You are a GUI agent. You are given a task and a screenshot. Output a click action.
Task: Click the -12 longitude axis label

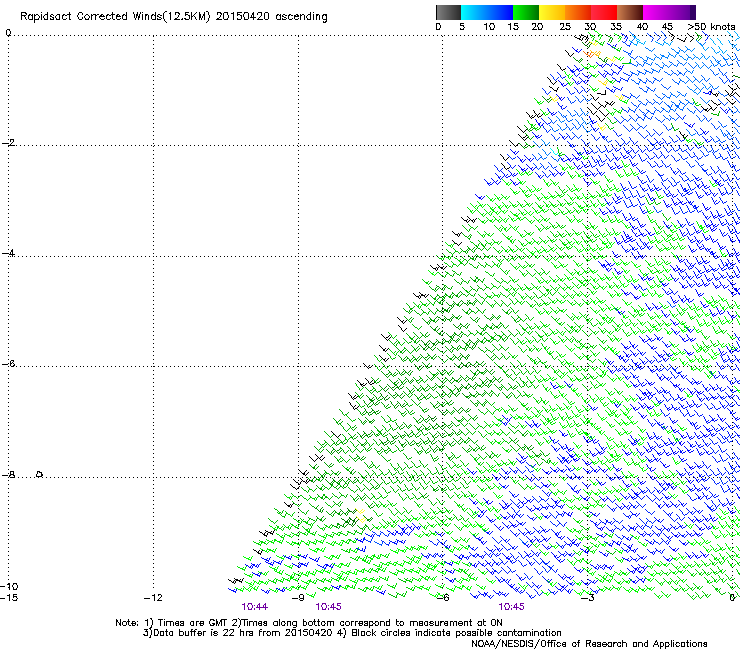point(153,598)
